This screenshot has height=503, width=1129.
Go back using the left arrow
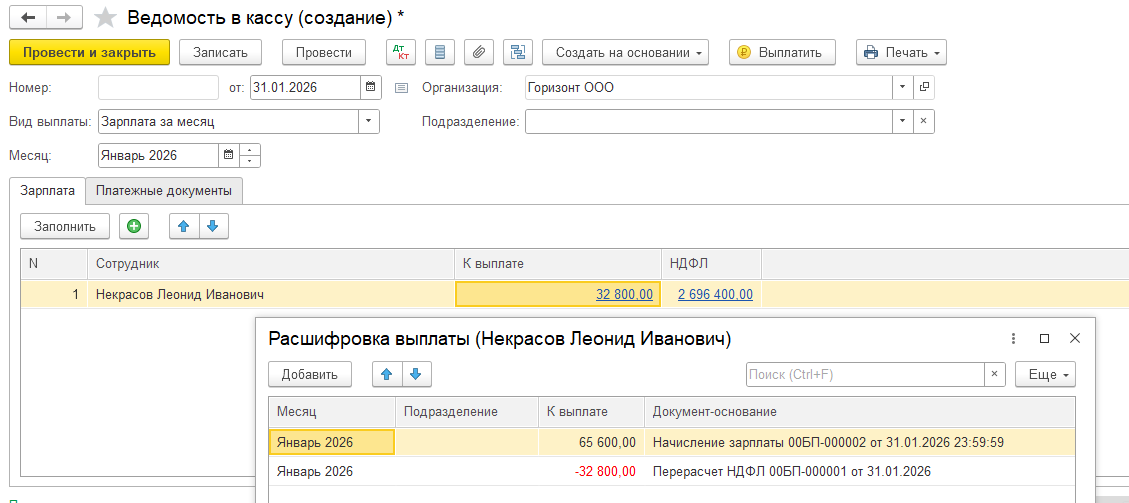(x=27, y=18)
